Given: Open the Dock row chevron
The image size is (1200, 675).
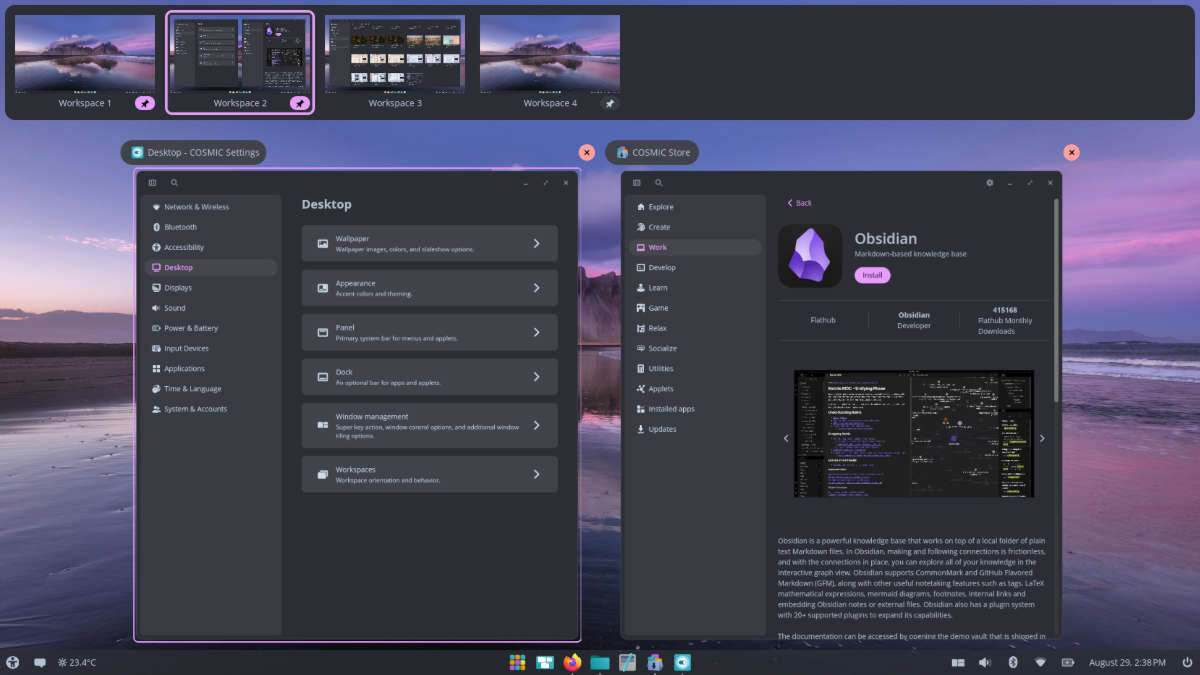Looking at the screenshot, I should point(537,377).
